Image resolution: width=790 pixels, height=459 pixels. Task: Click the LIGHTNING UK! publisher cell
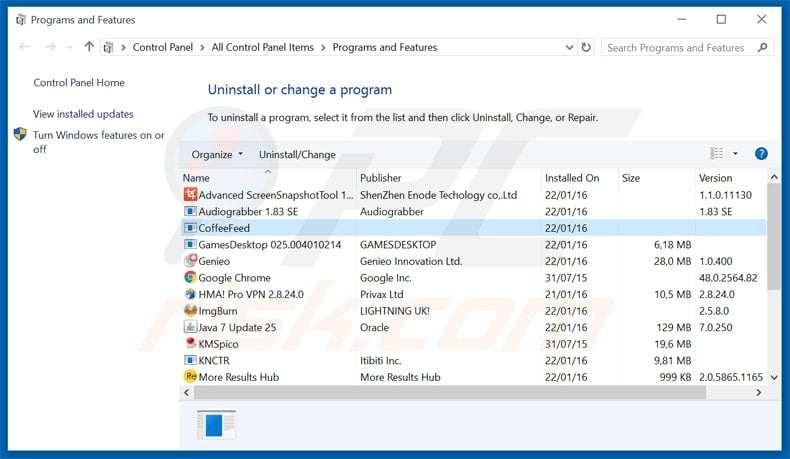pos(394,311)
